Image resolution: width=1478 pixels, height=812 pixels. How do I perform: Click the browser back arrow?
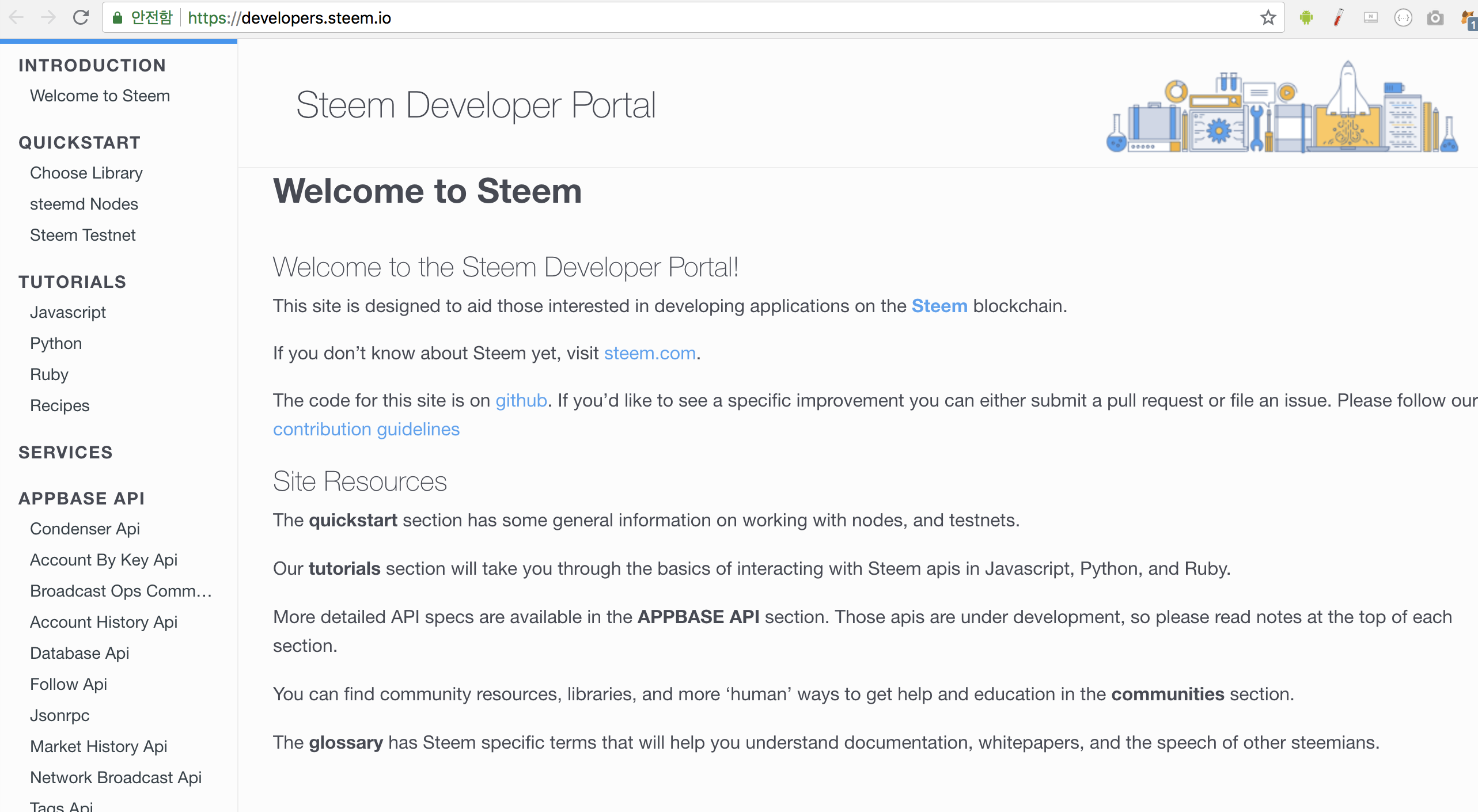click(x=17, y=18)
